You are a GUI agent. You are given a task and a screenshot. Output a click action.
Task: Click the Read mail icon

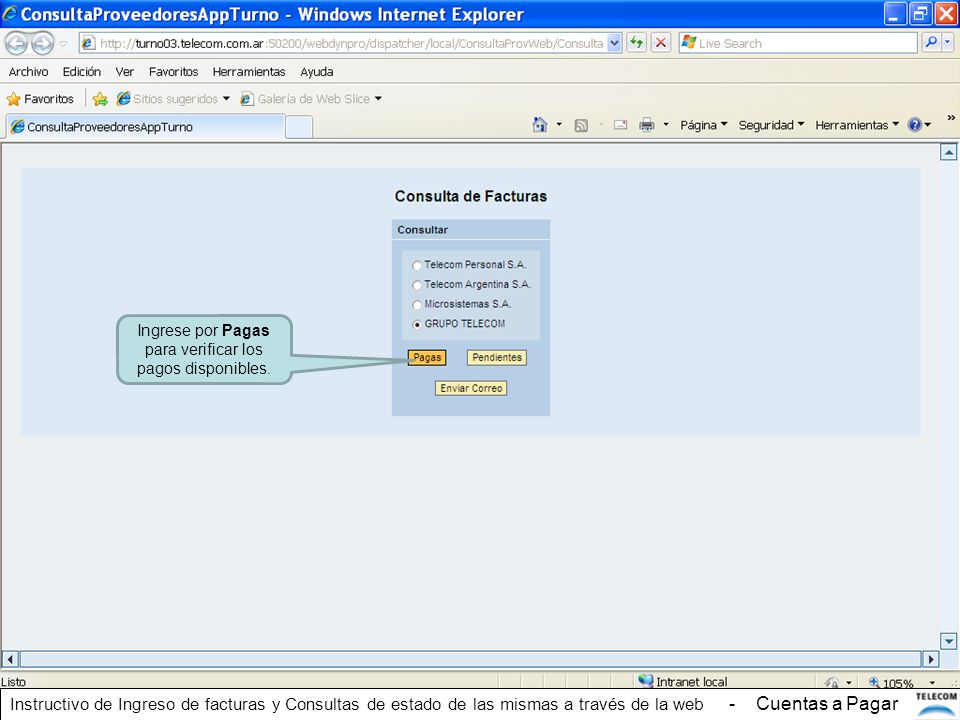tap(621, 125)
